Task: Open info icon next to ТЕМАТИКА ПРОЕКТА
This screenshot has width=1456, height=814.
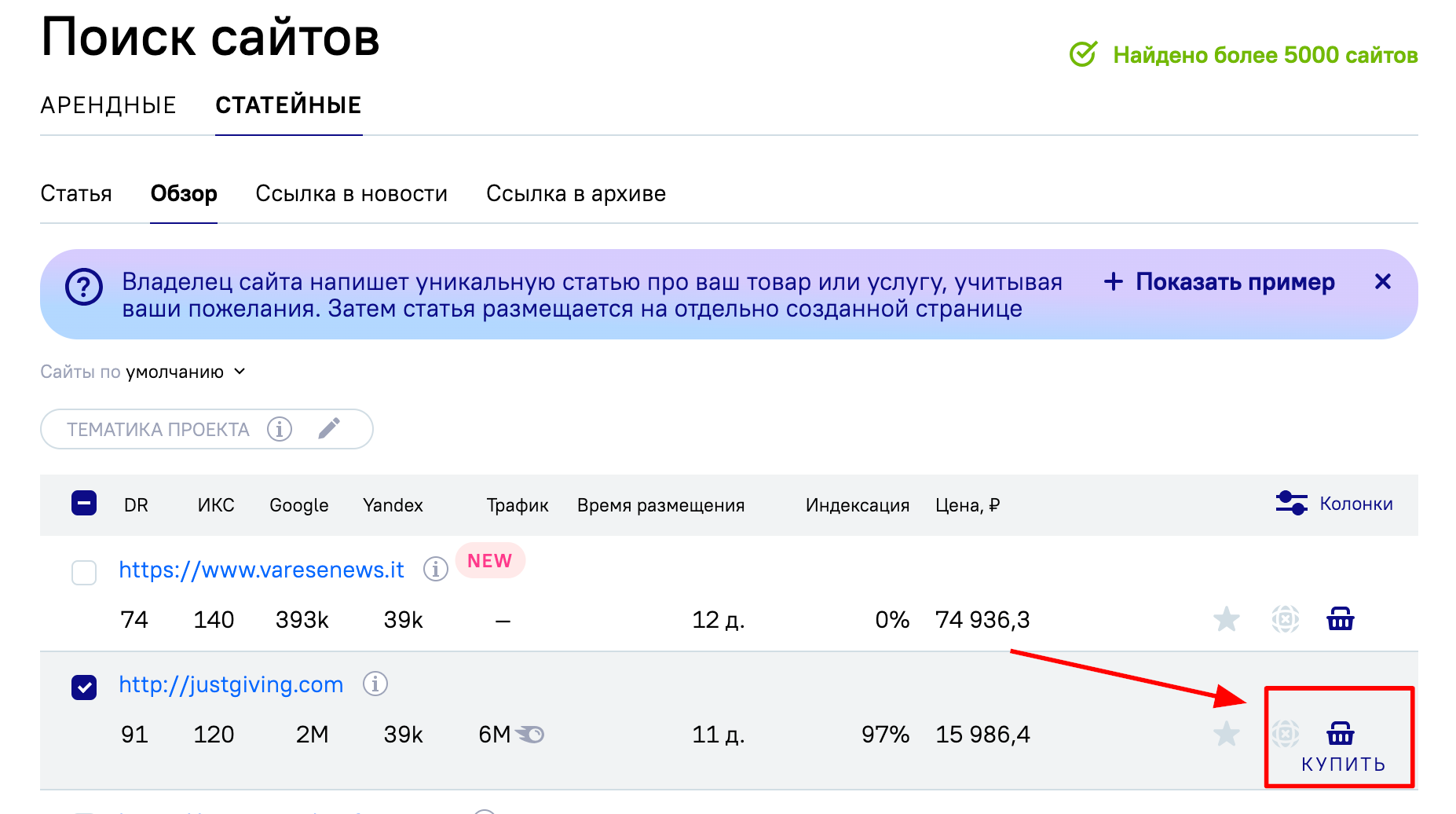Action: (280, 429)
